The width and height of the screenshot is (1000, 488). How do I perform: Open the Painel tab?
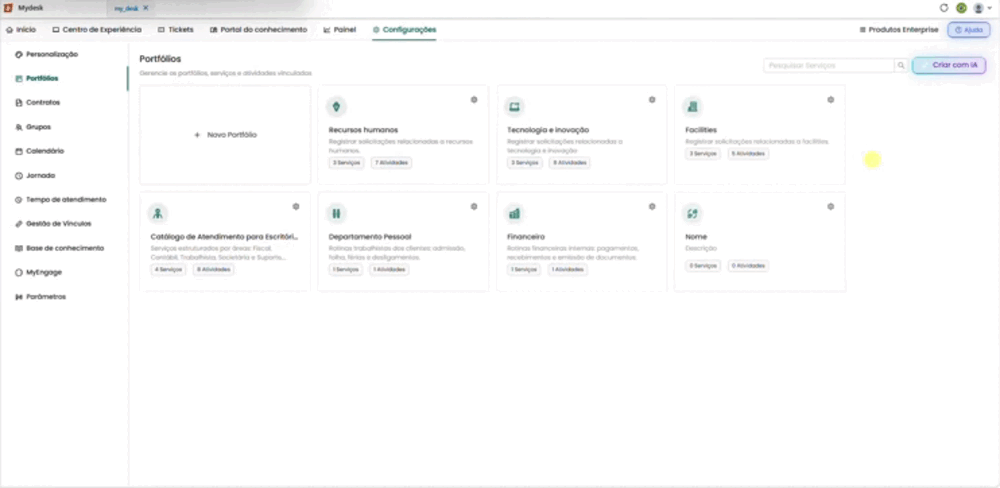click(339, 29)
